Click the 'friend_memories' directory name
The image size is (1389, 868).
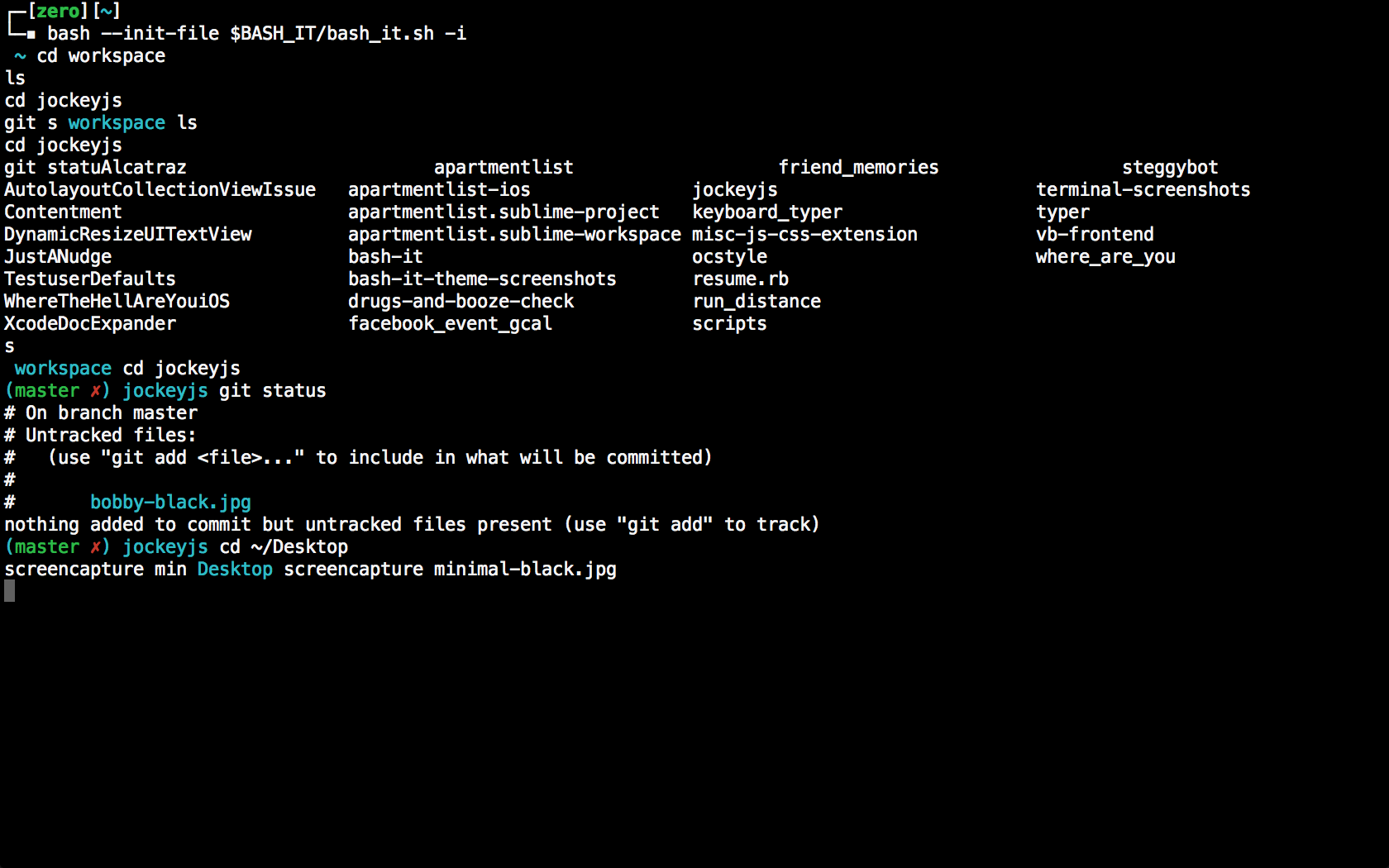[x=858, y=167]
